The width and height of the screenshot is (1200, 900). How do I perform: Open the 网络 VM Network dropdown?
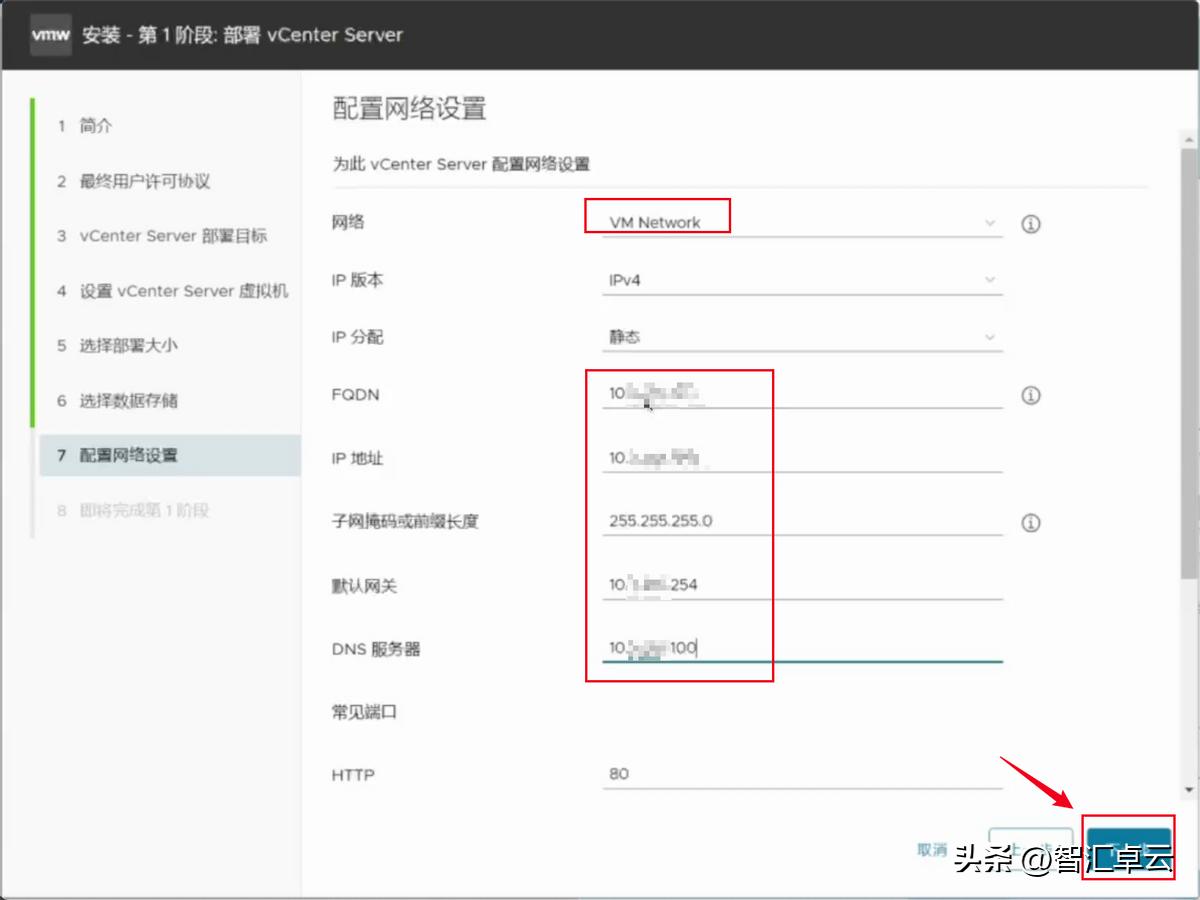pos(802,223)
